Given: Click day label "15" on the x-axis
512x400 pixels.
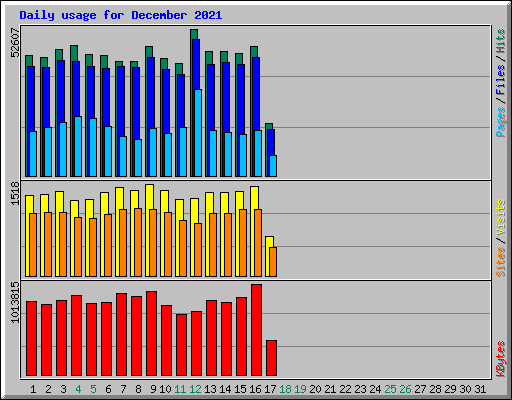Looking at the screenshot, I should tap(240, 389).
